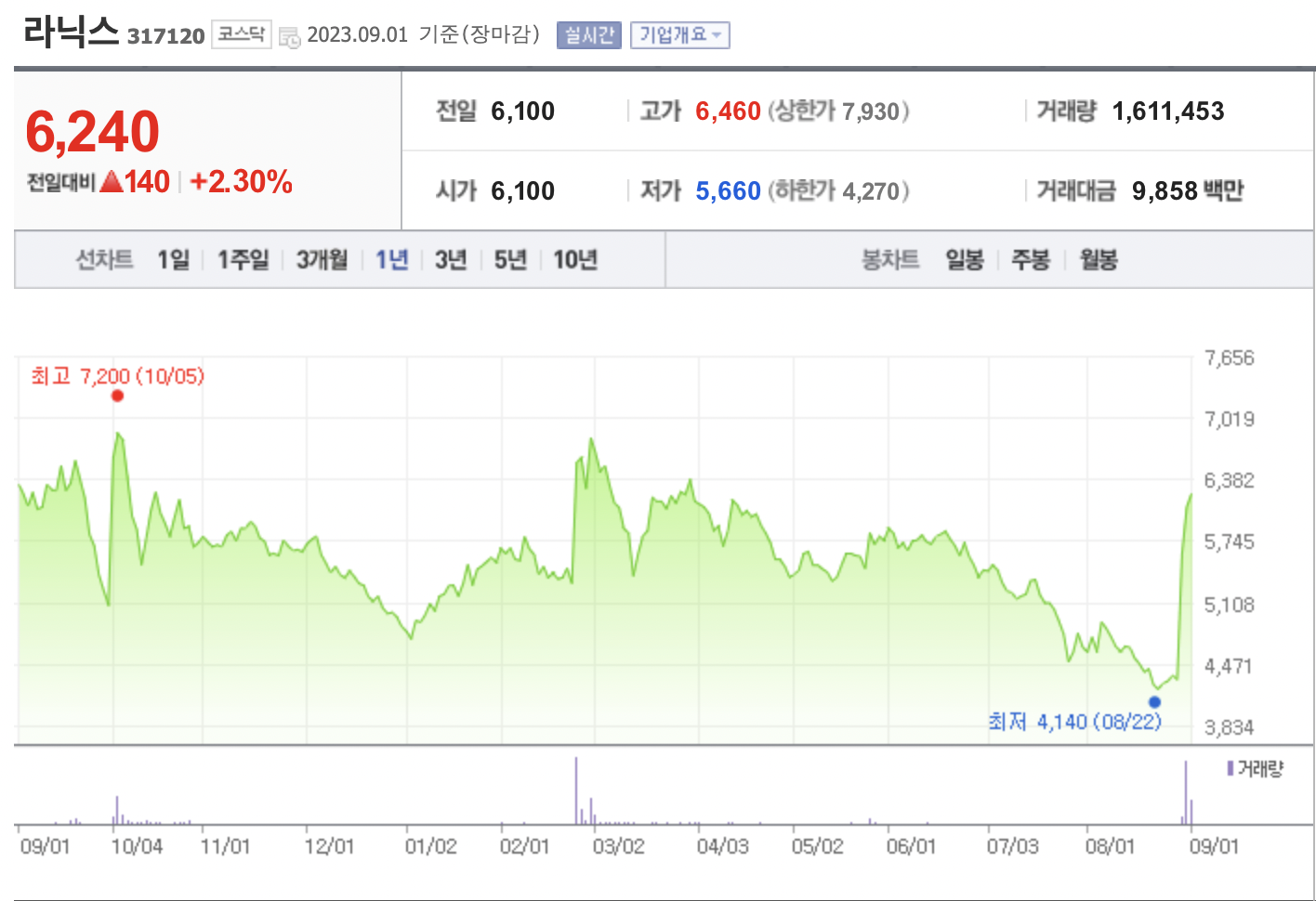Click the 상한가 7,930 text
This screenshot has height=901, width=1316.
[x=838, y=111]
